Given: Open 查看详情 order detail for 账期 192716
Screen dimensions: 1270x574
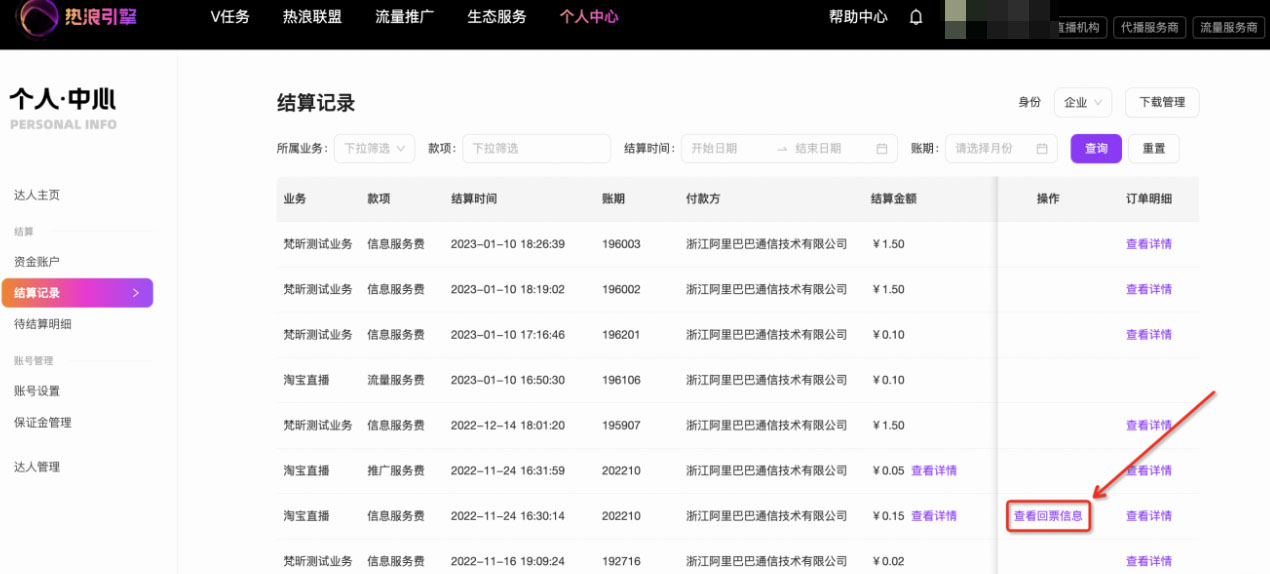Looking at the screenshot, I should click(x=1149, y=561).
